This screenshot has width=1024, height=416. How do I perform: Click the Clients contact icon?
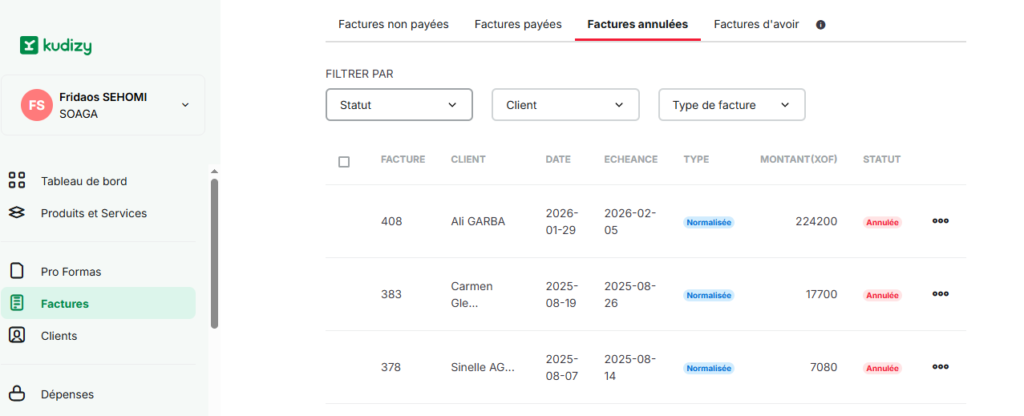tap(16, 335)
